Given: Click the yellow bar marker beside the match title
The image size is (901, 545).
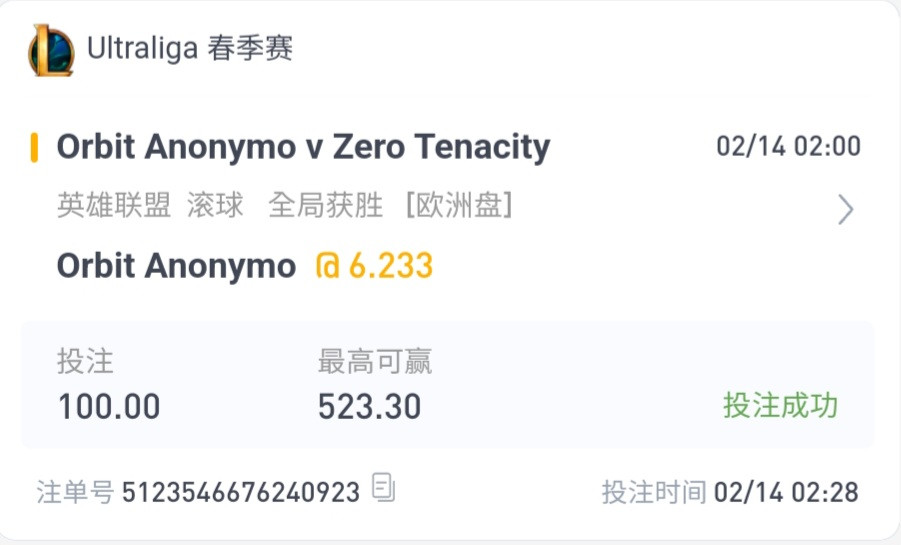Looking at the screenshot, I should pos(34,147).
